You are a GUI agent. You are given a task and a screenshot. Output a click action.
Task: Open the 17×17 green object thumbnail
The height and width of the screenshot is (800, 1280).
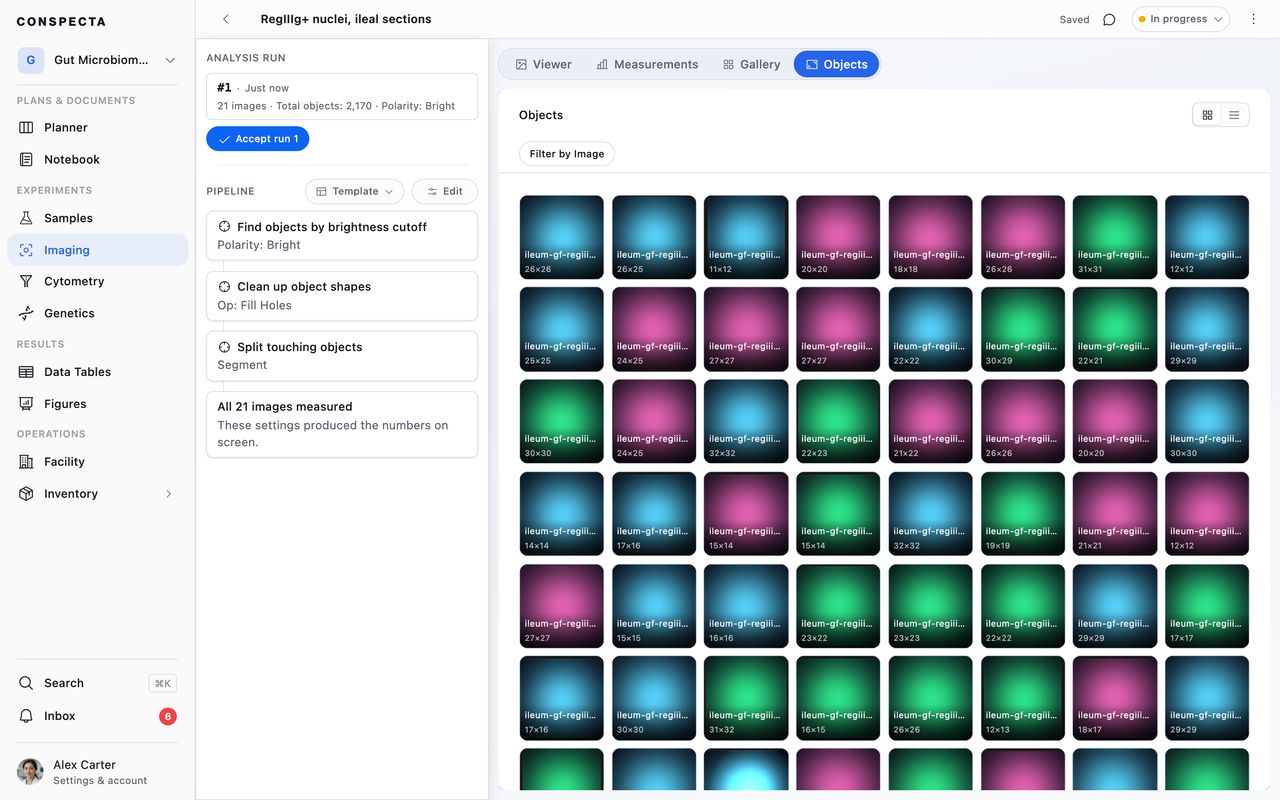point(1207,606)
